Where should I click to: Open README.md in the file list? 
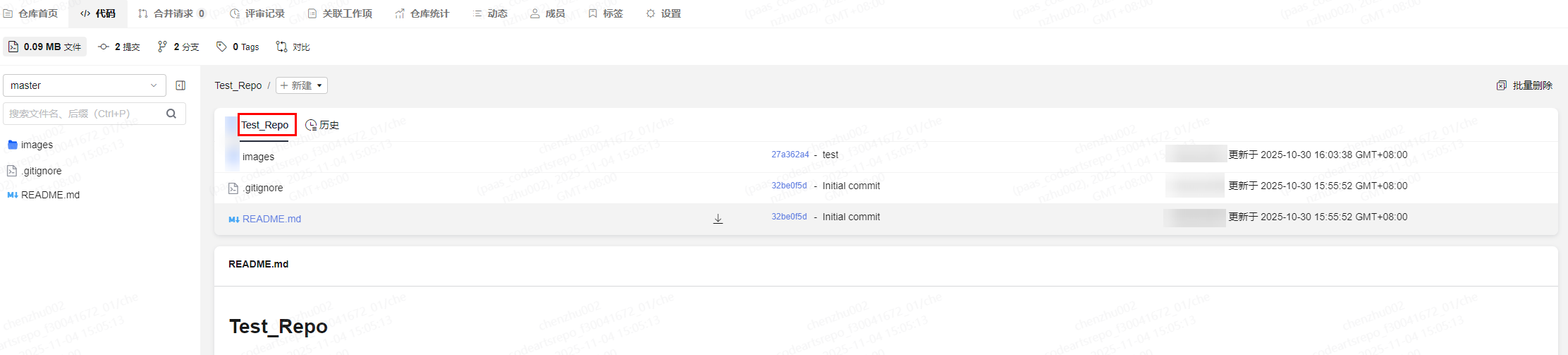271,219
